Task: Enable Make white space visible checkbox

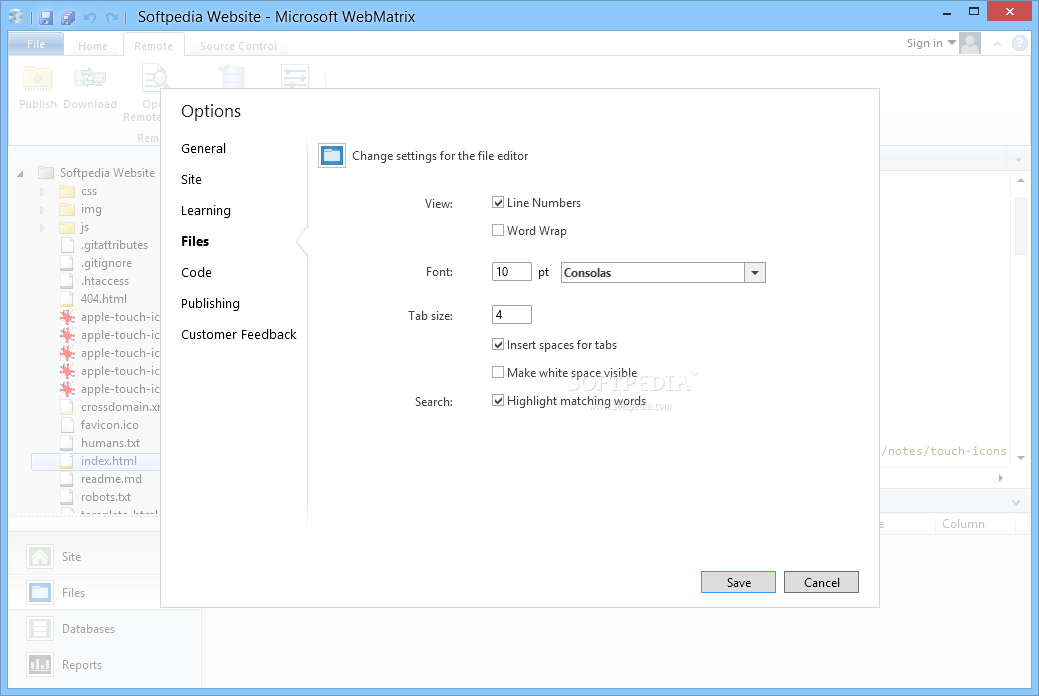Action: (498, 372)
